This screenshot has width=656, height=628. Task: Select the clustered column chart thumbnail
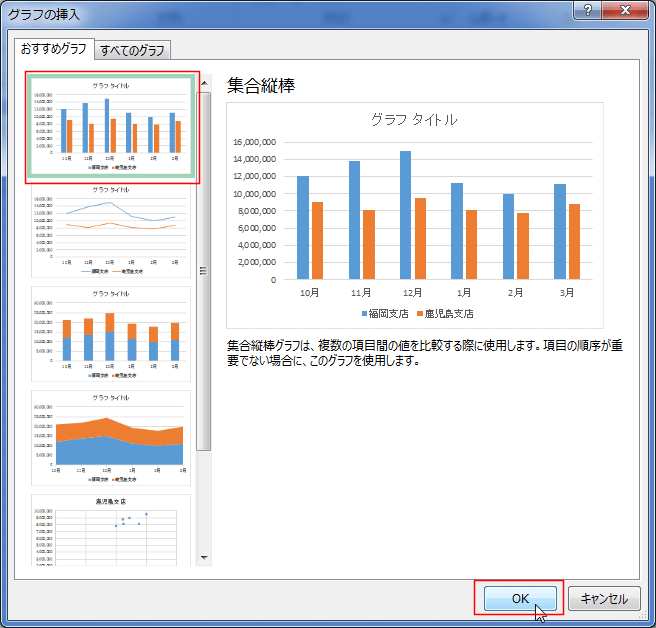point(112,126)
